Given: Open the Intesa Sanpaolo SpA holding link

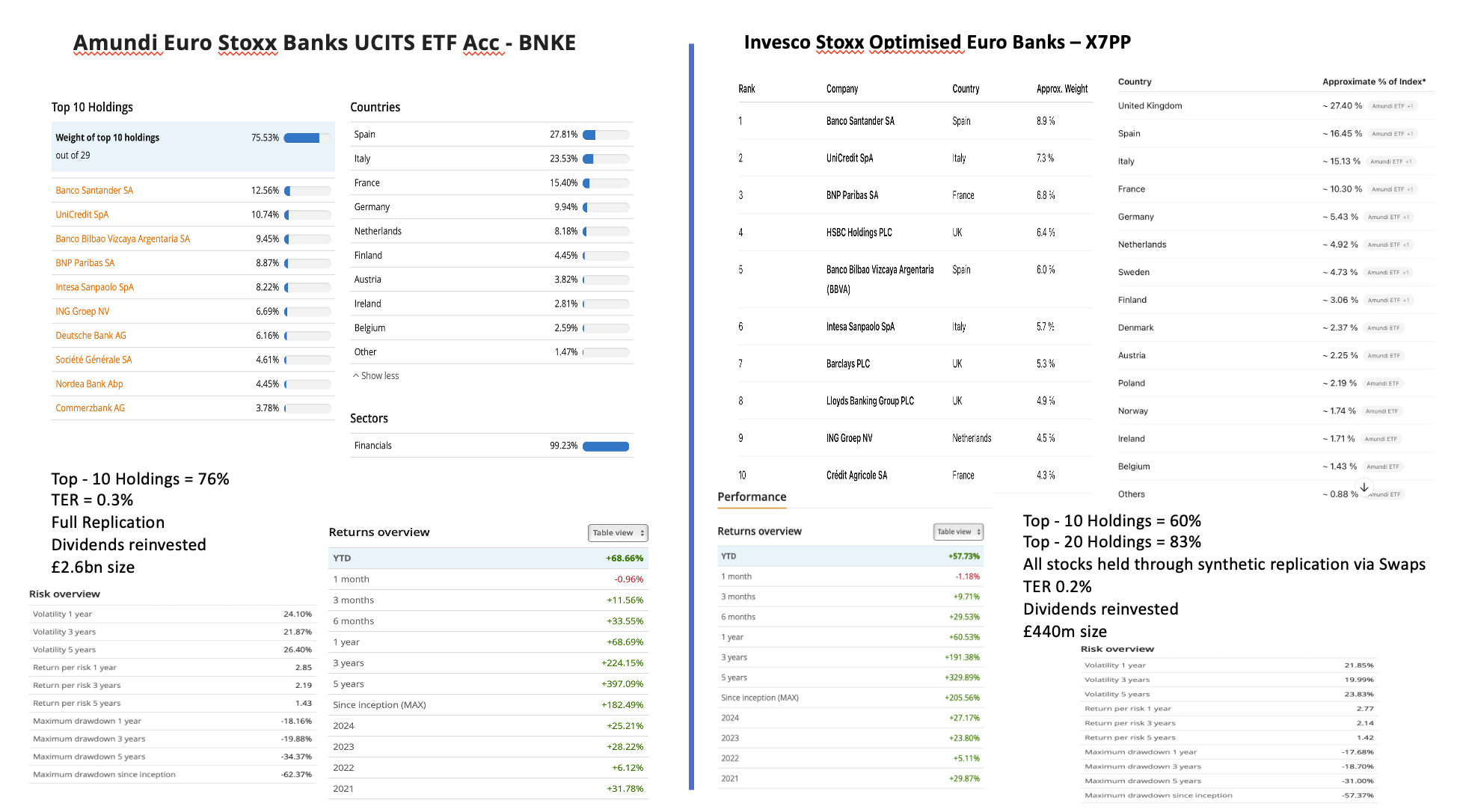Looking at the screenshot, I should 95,287.
